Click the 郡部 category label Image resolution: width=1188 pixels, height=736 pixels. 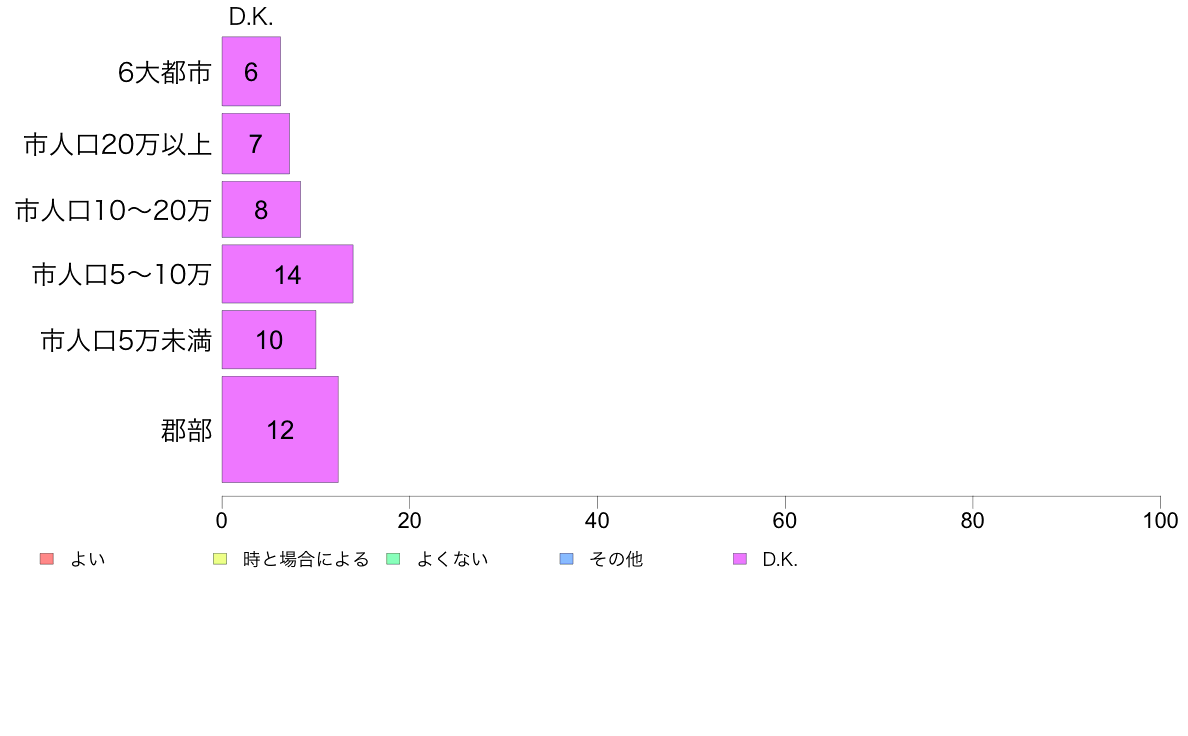[x=186, y=430]
